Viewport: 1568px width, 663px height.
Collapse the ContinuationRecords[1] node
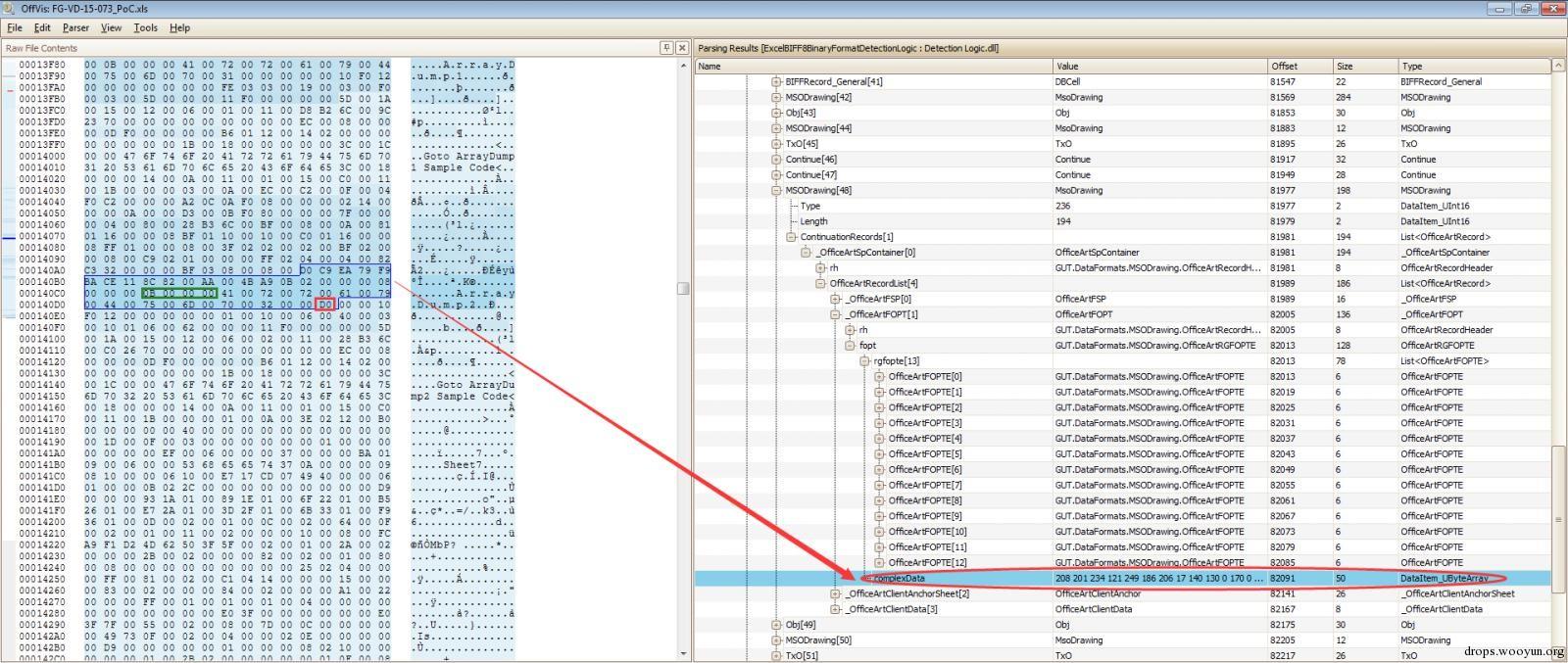pyautogui.click(x=791, y=237)
